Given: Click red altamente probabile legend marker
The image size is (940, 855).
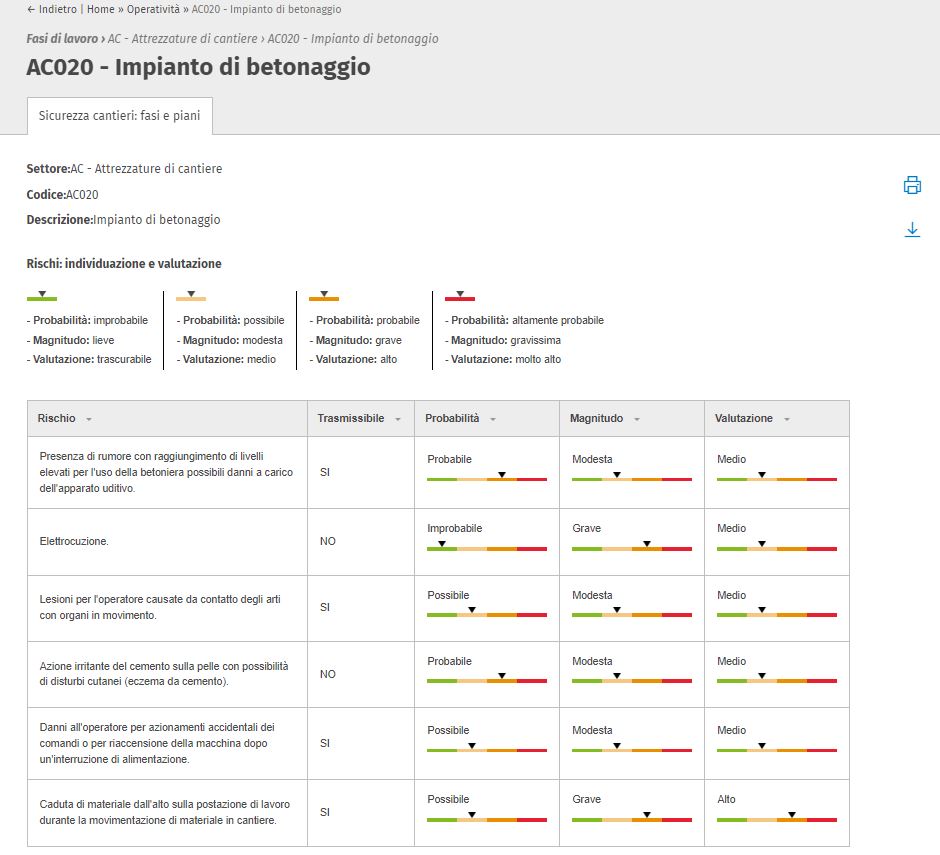Looking at the screenshot, I should coord(459,297).
